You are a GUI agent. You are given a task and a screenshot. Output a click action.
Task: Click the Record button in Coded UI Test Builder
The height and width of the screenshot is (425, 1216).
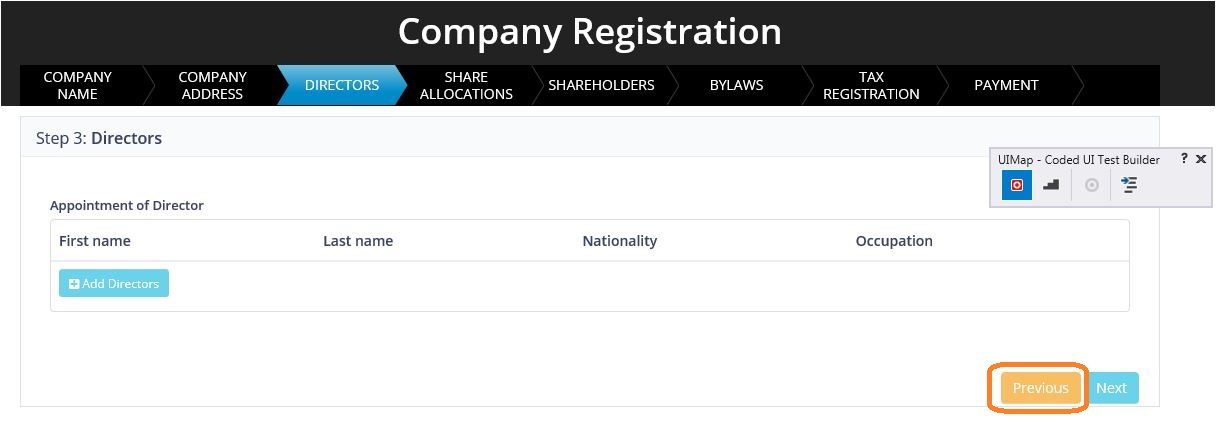point(1017,185)
